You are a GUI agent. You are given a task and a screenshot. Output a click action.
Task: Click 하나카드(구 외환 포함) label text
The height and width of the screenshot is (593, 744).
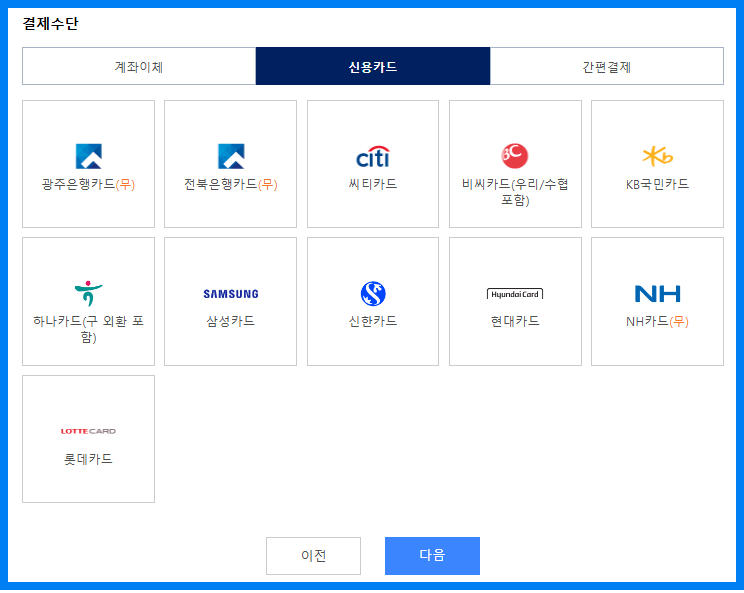point(88,329)
